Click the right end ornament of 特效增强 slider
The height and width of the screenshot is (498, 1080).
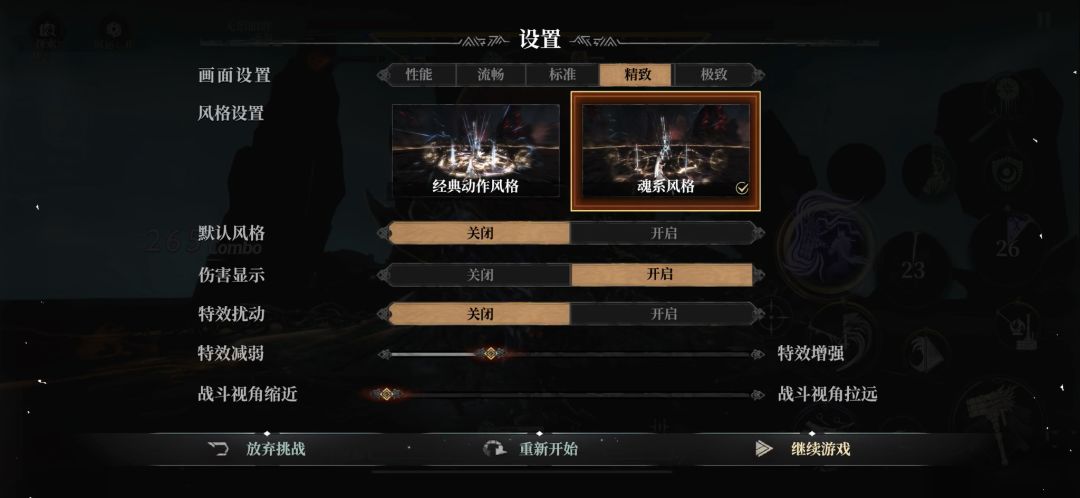pos(758,354)
